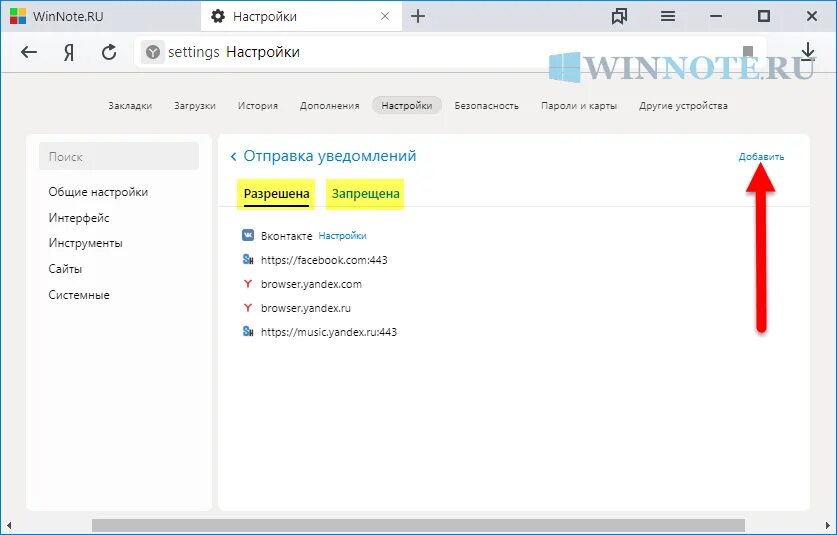Select the https://facebook.com:443 entry
Screen dimensions: 837x535
(x=324, y=260)
